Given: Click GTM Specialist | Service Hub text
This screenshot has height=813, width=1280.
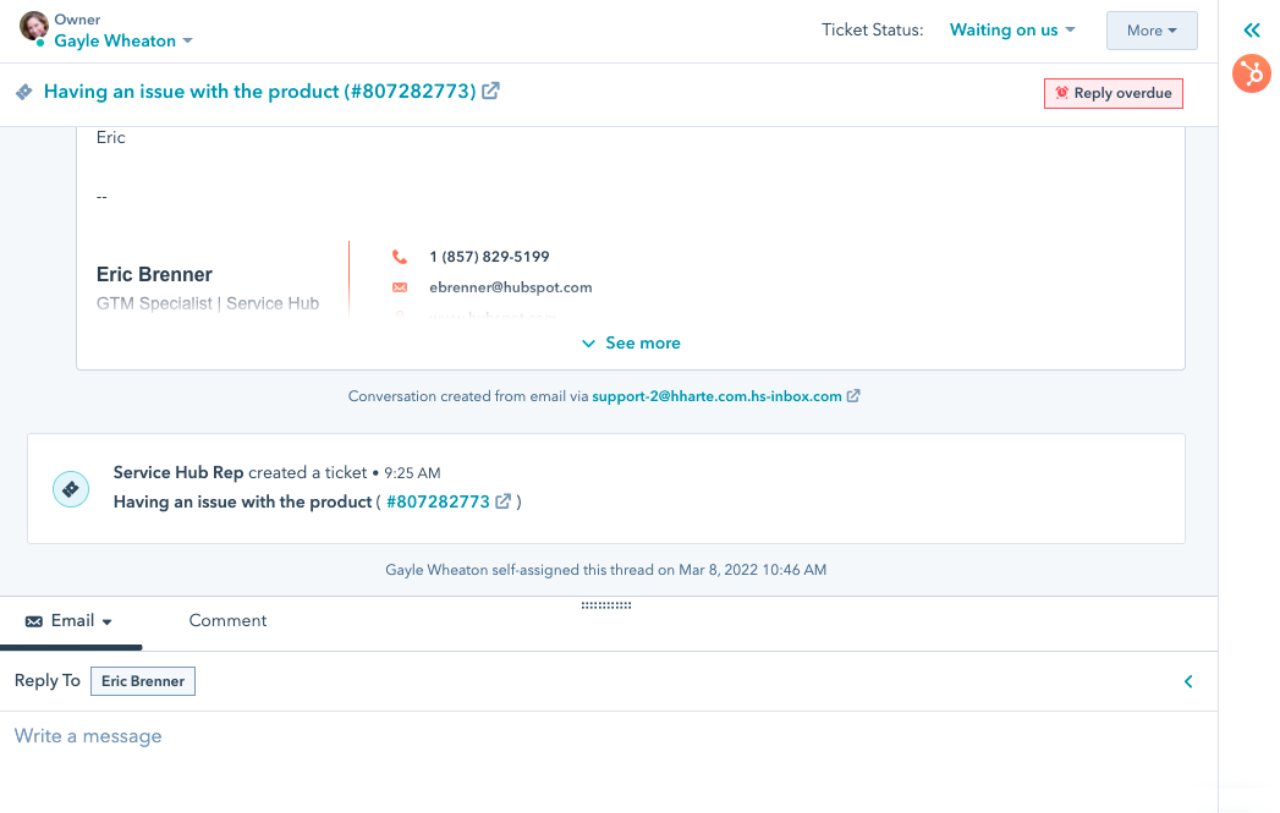Looking at the screenshot, I should click(x=208, y=303).
